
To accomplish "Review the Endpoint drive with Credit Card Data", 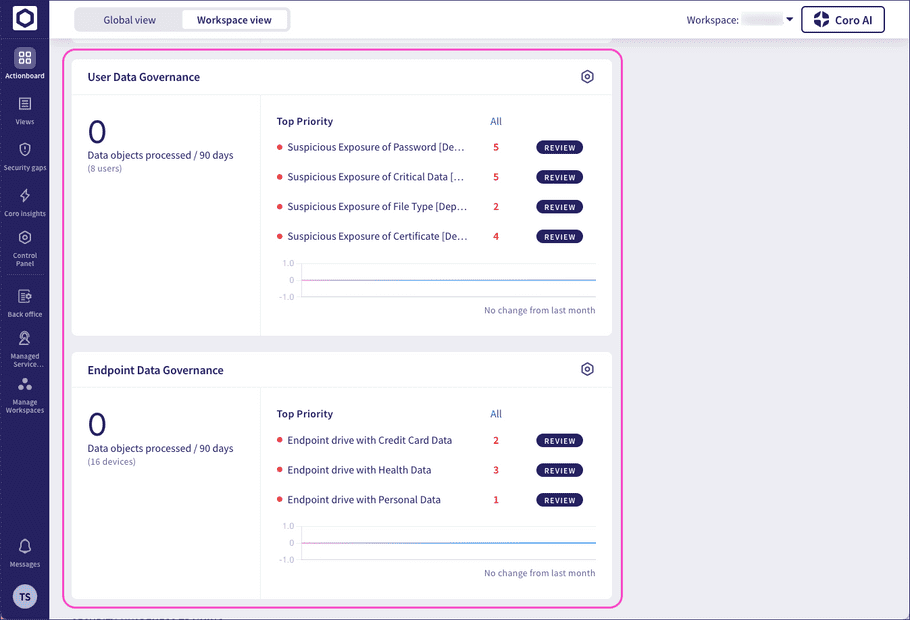I will coord(559,440).
